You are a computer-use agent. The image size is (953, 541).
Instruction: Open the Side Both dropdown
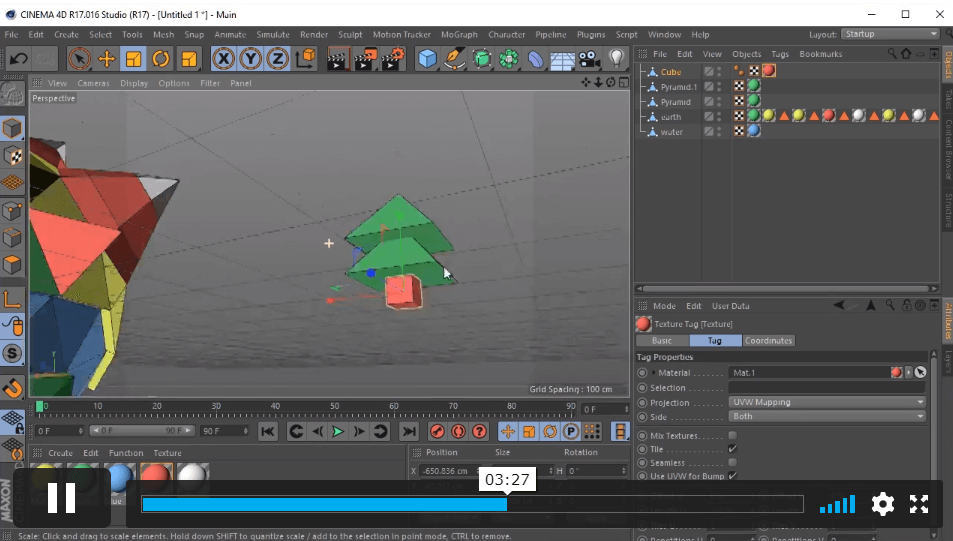click(x=827, y=416)
